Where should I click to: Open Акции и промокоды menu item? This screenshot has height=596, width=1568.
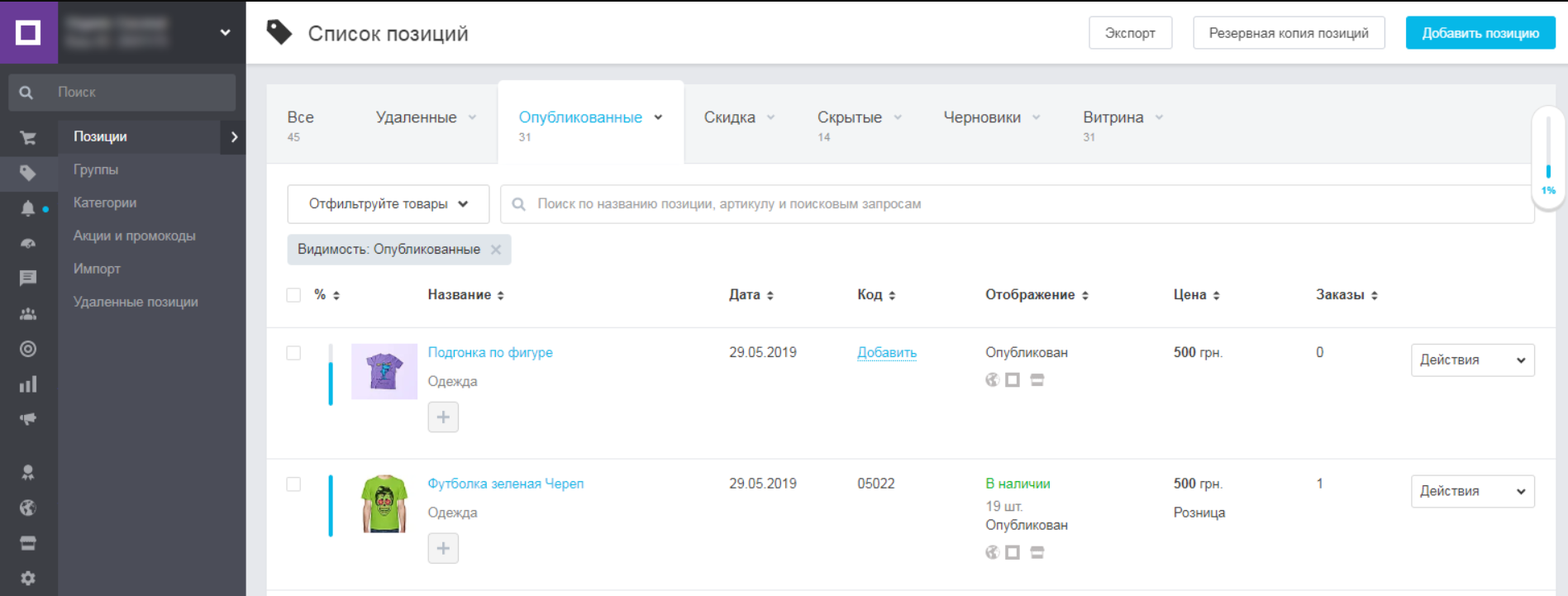(x=134, y=236)
